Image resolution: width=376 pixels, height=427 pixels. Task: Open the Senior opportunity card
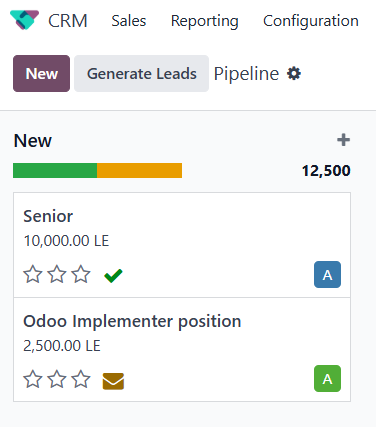[182, 245]
